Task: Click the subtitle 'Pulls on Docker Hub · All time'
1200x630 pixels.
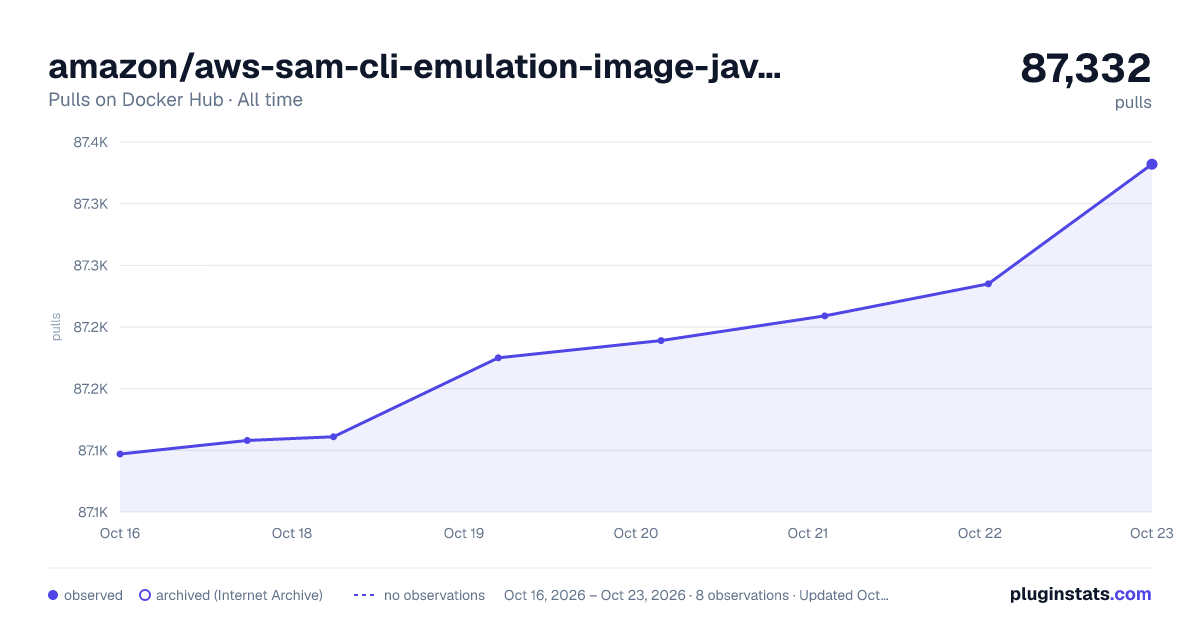Action: pos(175,100)
